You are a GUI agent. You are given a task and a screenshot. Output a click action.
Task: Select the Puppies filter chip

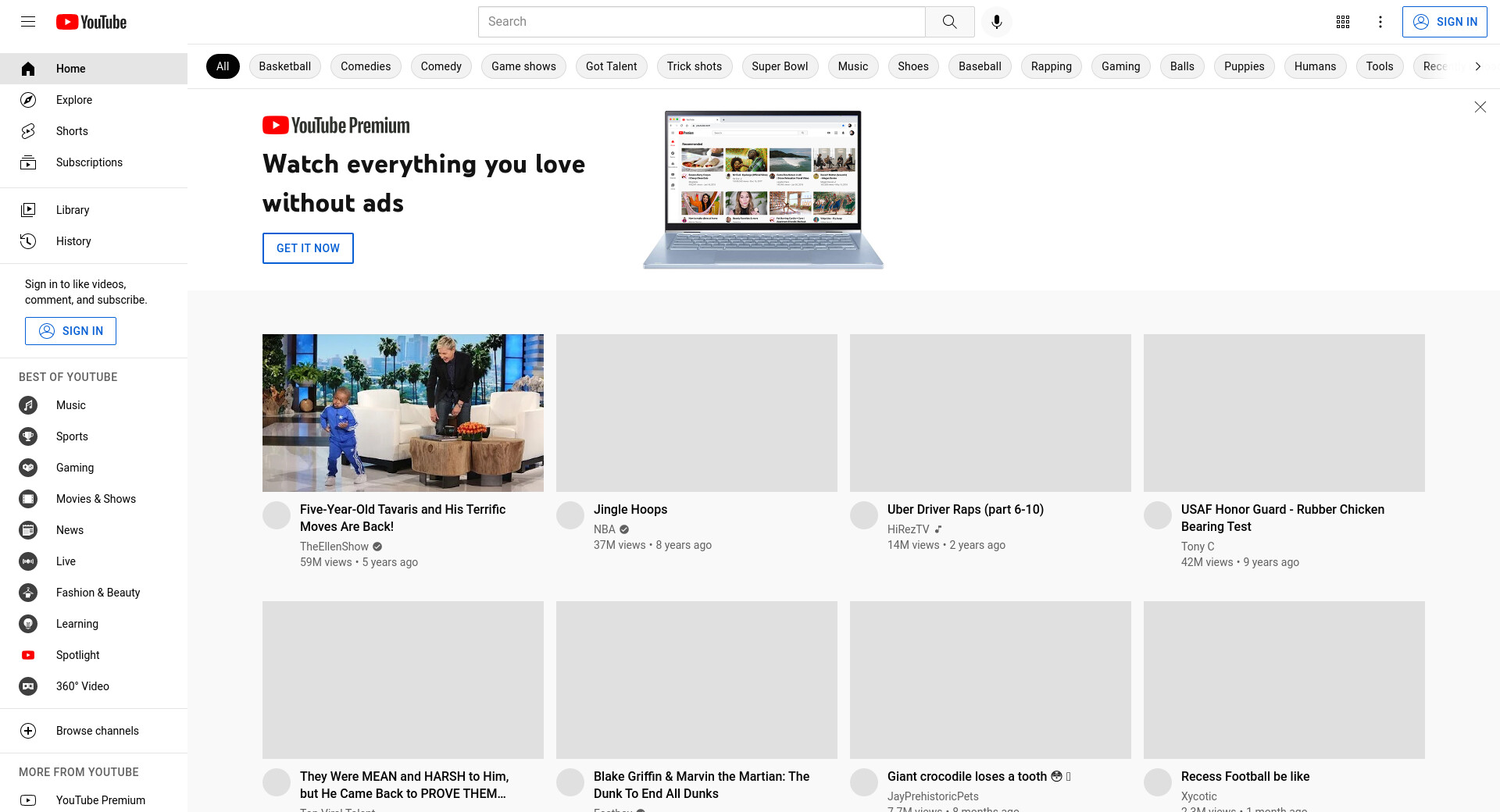pos(1245,66)
